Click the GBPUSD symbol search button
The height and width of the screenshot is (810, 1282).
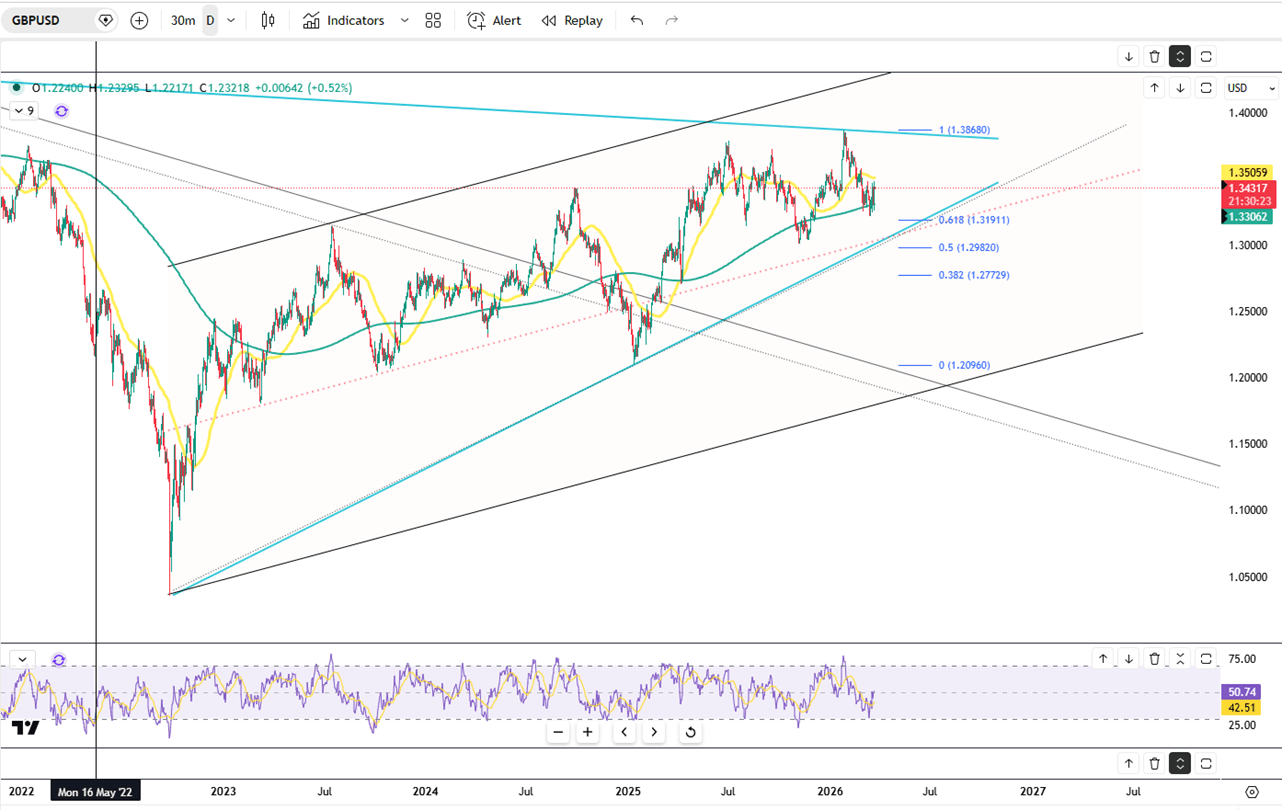pyautogui.click(x=48, y=20)
